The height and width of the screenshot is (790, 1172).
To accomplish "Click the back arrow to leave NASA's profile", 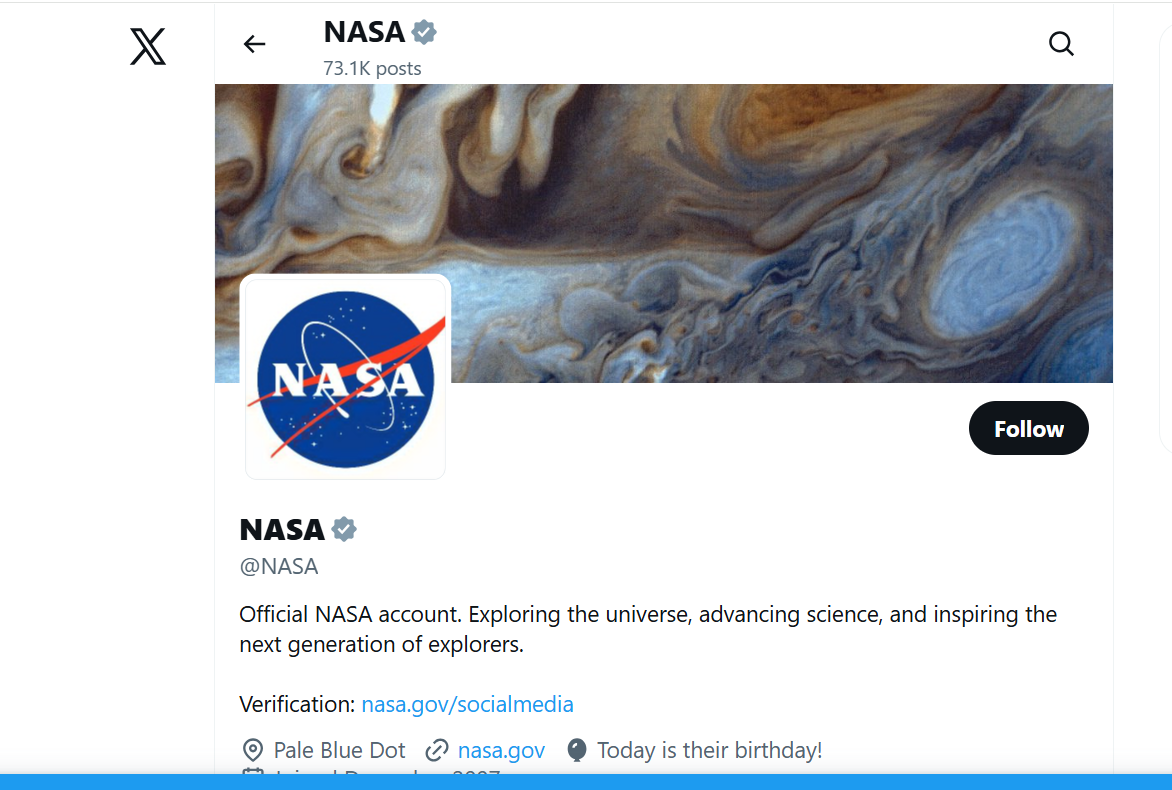I will 254,44.
